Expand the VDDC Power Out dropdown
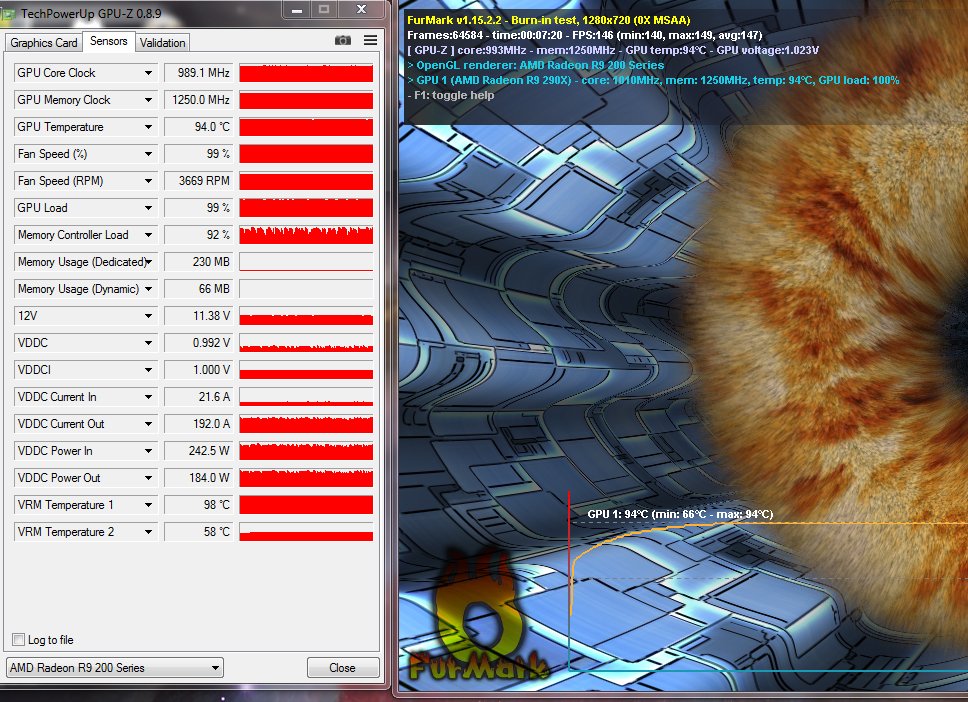 tap(148, 478)
